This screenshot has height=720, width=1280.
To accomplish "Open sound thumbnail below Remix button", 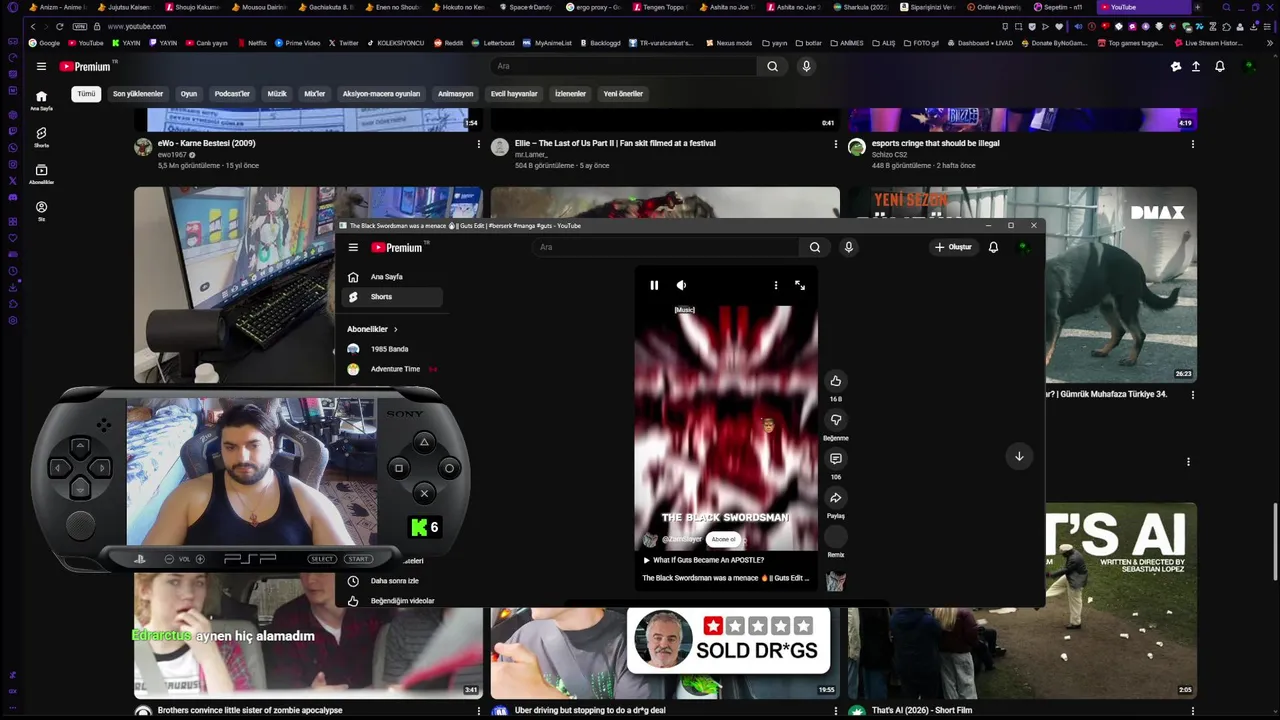I will point(836,581).
